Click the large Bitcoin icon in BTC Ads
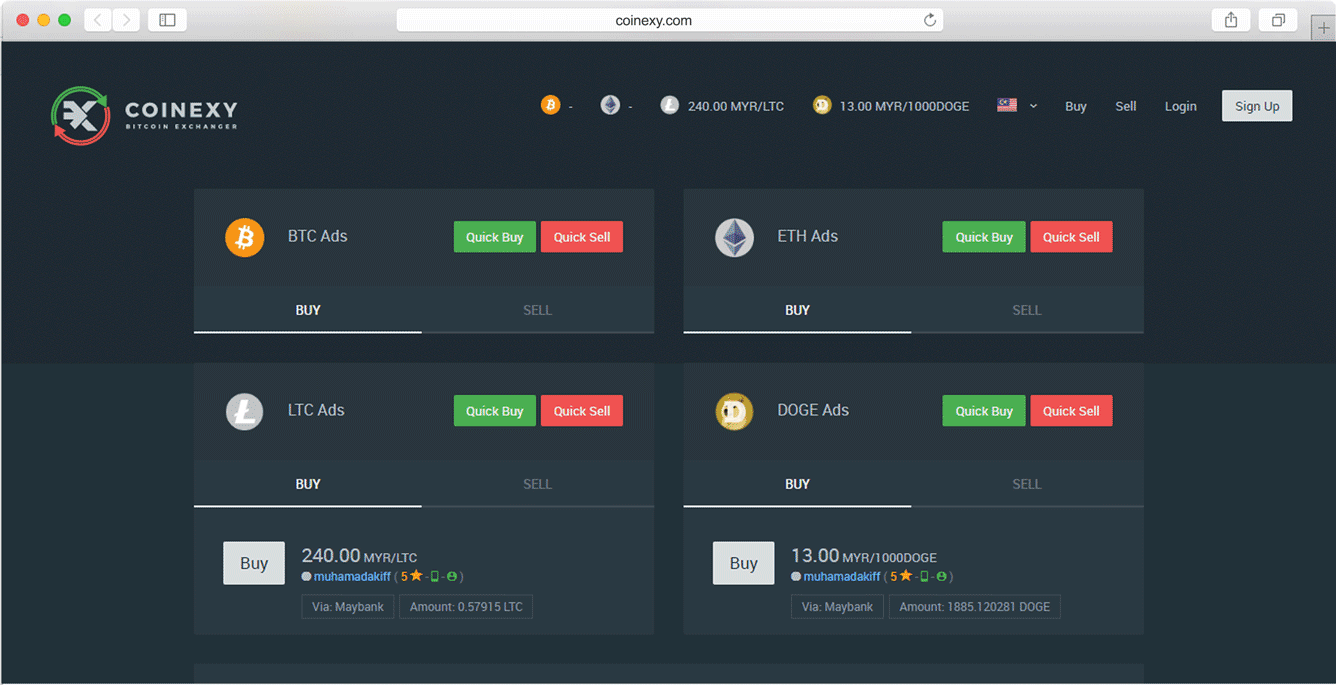 tap(244, 238)
